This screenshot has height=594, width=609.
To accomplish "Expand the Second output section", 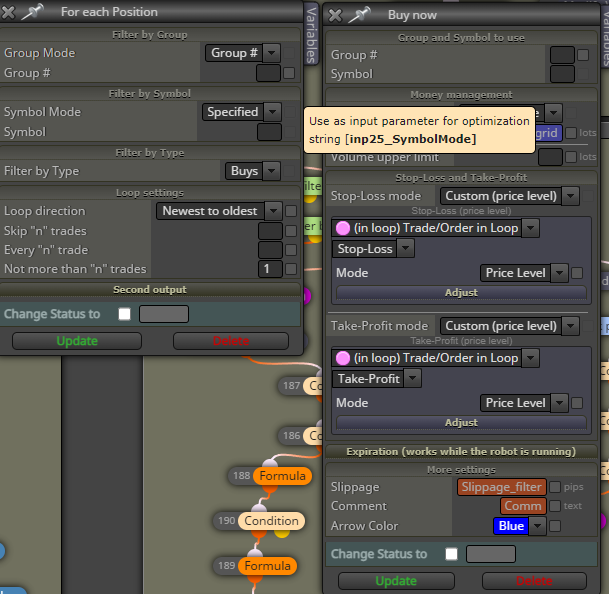I will click(150, 289).
